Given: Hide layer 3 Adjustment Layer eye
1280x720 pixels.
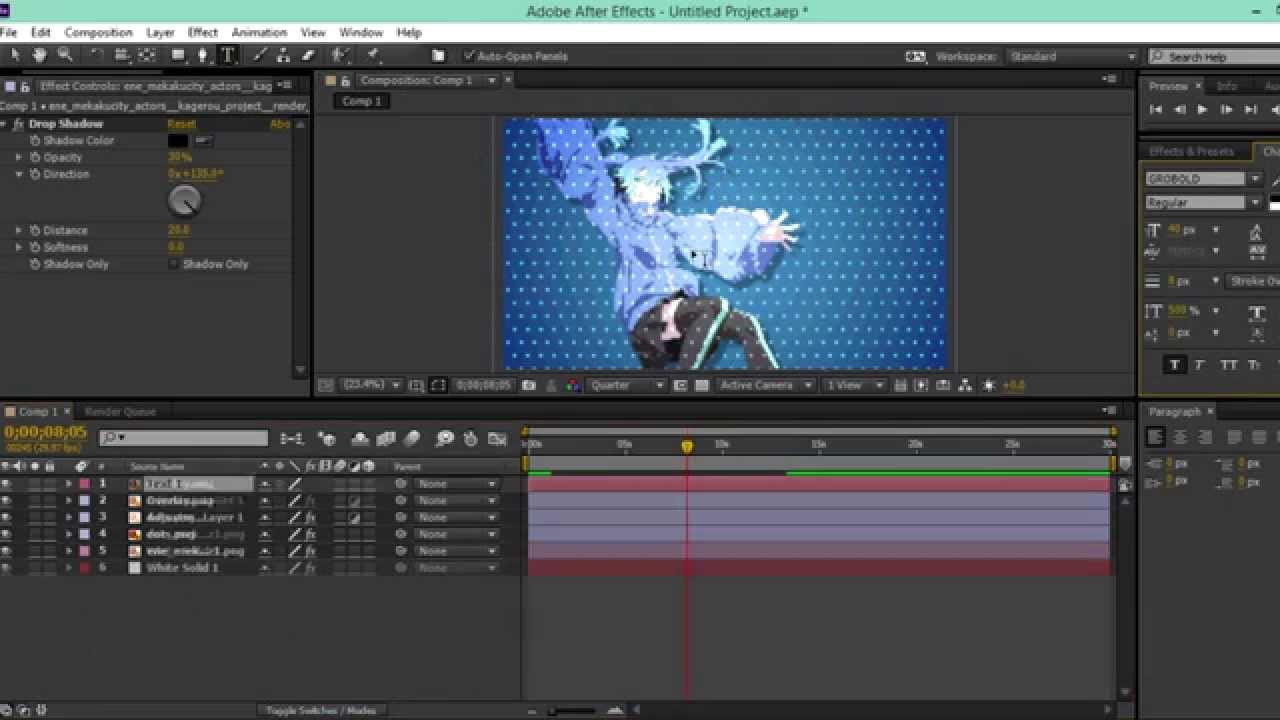Looking at the screenshot, I should pyautogui.click(x=6, y=518).
